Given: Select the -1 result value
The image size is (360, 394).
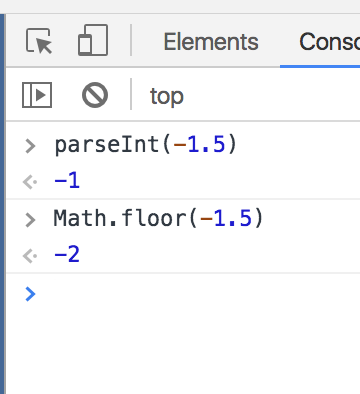Looking at the screenshot, I should tap(67, 181).
